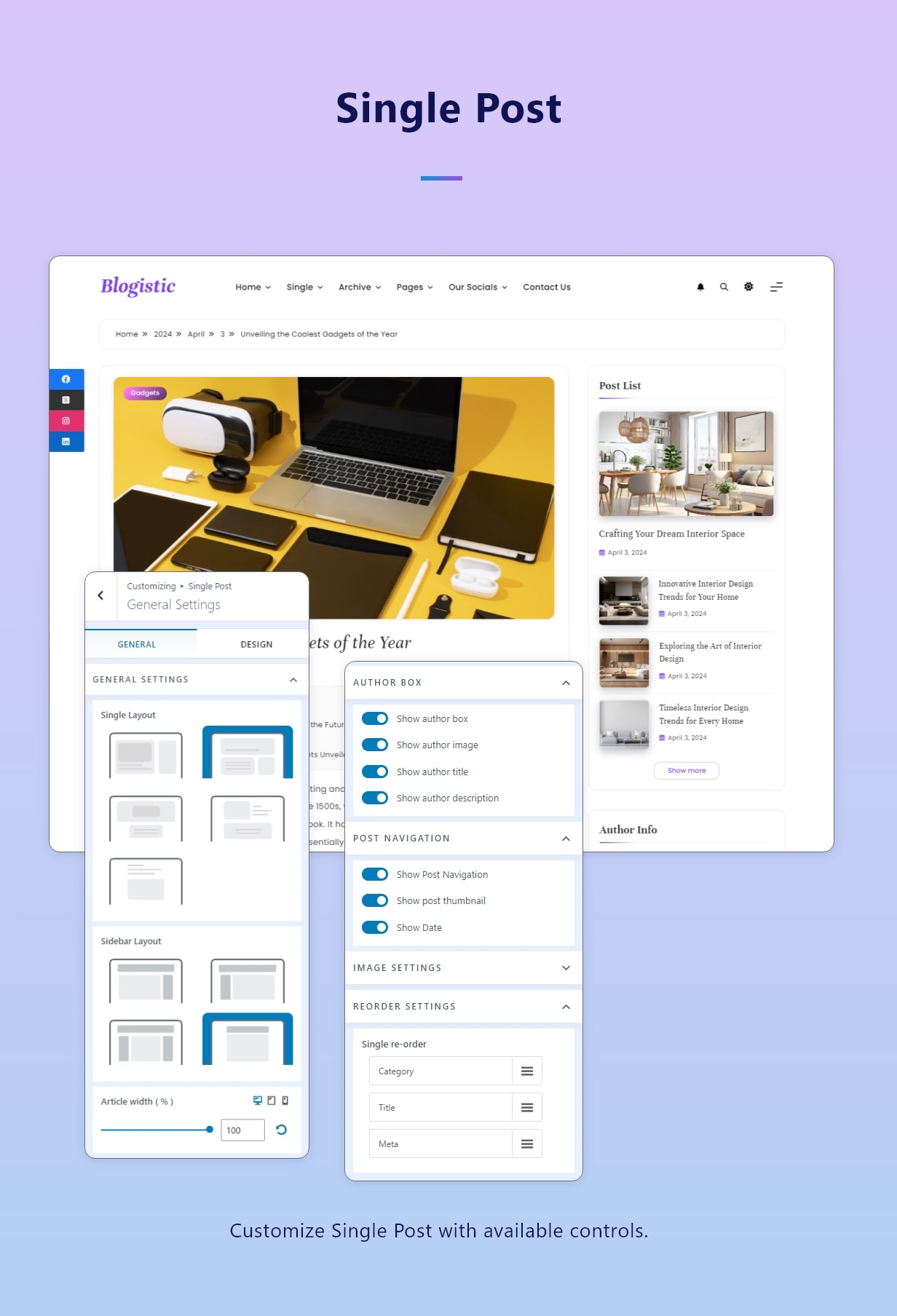Turn off Show Date toggle
This screenshot has height=1316, width=897.
click(375, 927)
